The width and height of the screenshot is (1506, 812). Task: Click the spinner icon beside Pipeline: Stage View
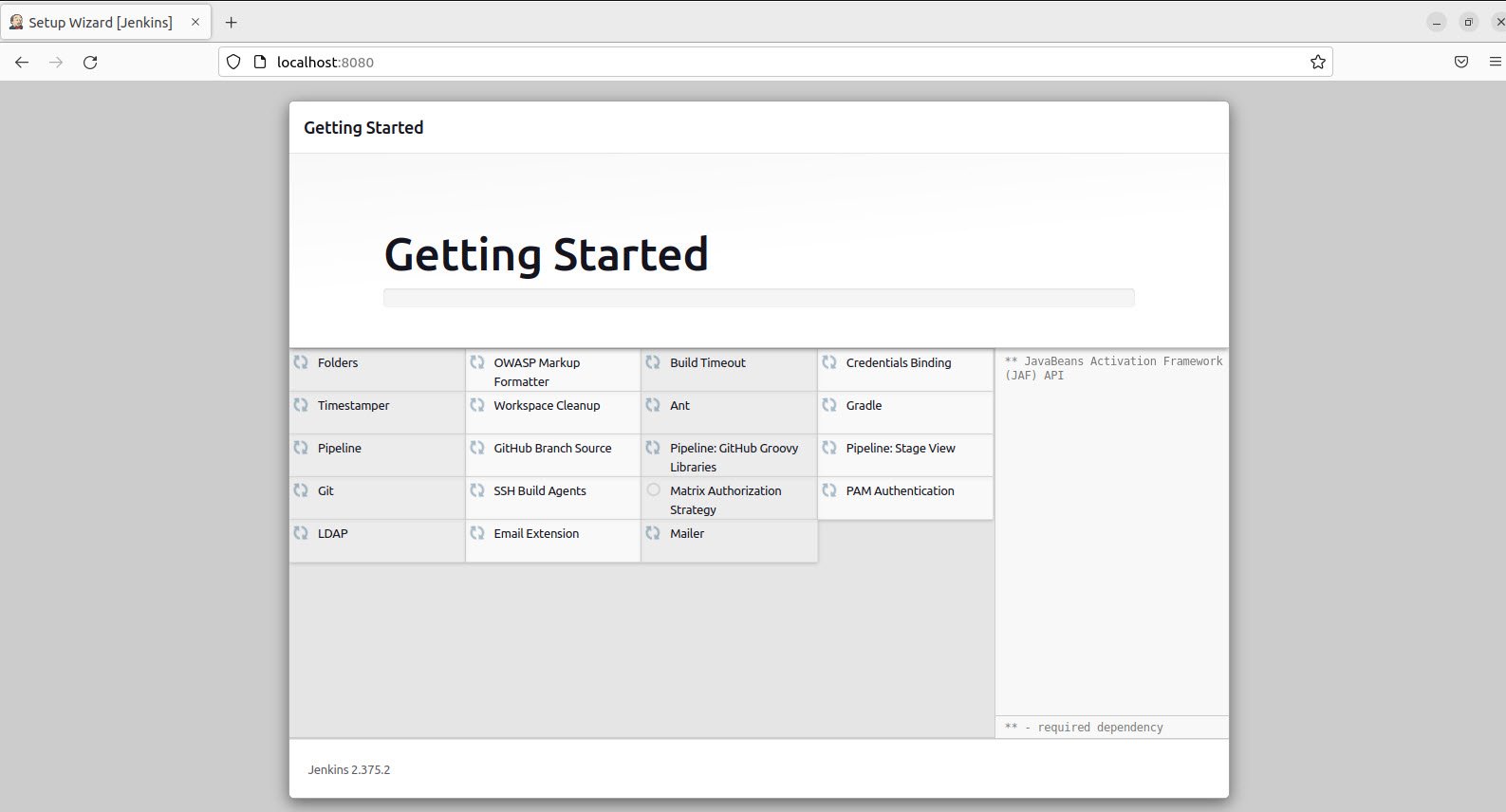click(x=829, y=448)
